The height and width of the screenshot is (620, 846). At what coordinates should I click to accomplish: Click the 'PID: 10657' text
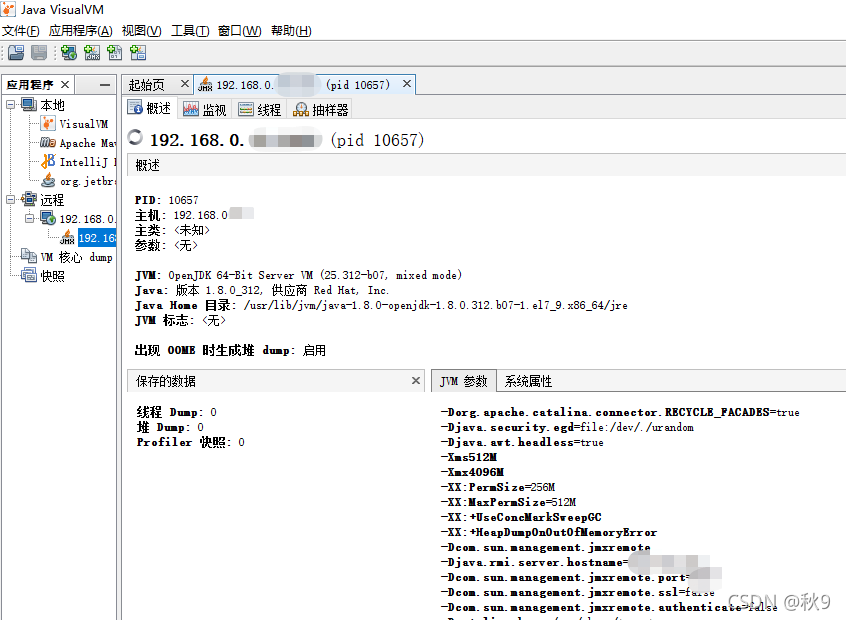[167, 200]
